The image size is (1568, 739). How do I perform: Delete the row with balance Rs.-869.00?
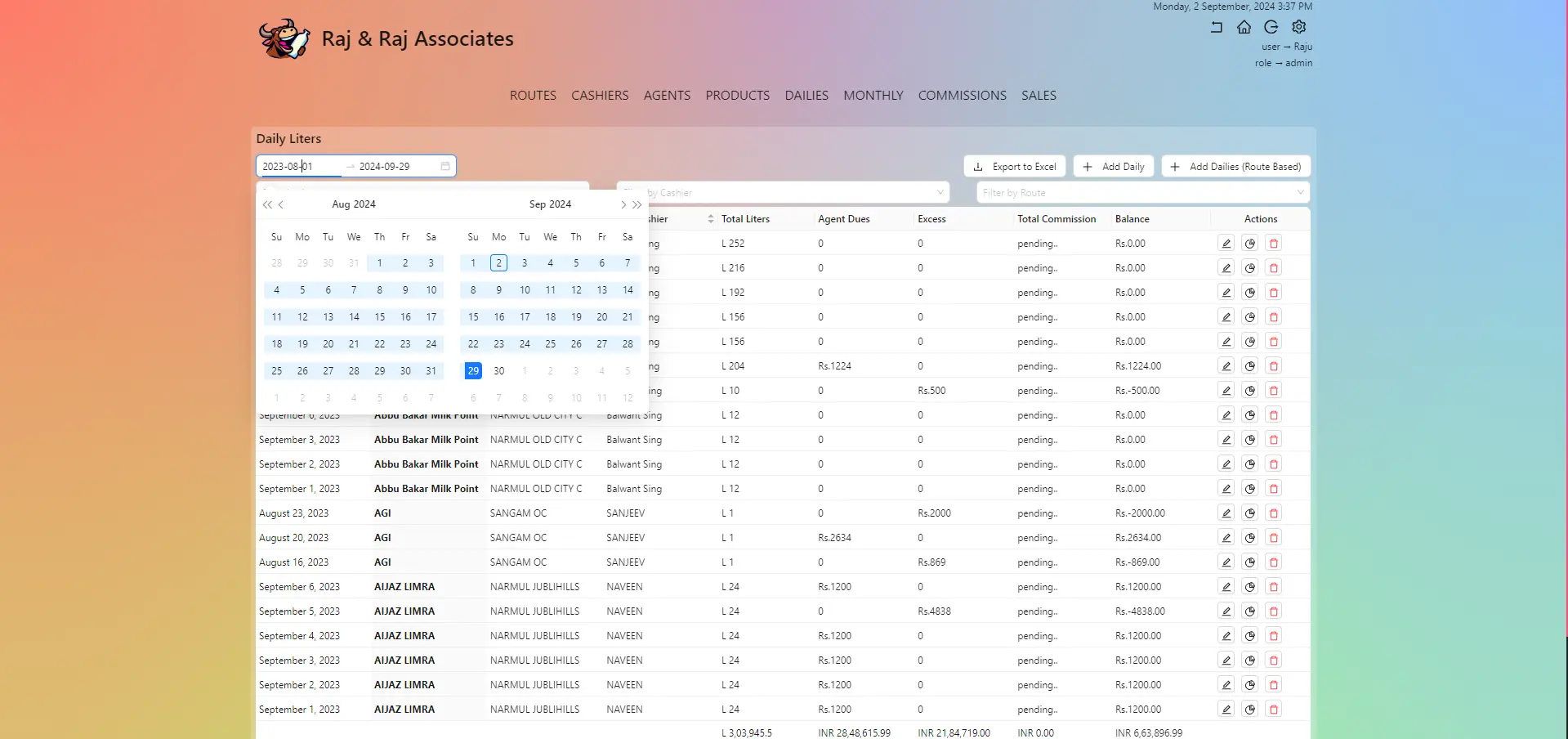point(1274,562)
